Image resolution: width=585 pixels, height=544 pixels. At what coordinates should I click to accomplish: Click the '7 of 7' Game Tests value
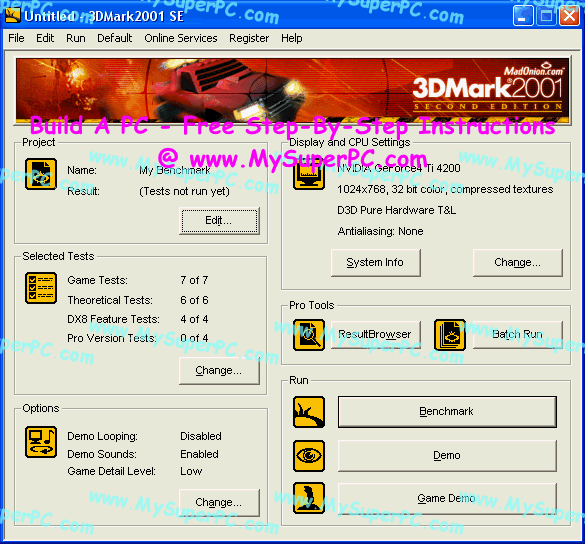[194, 280]
